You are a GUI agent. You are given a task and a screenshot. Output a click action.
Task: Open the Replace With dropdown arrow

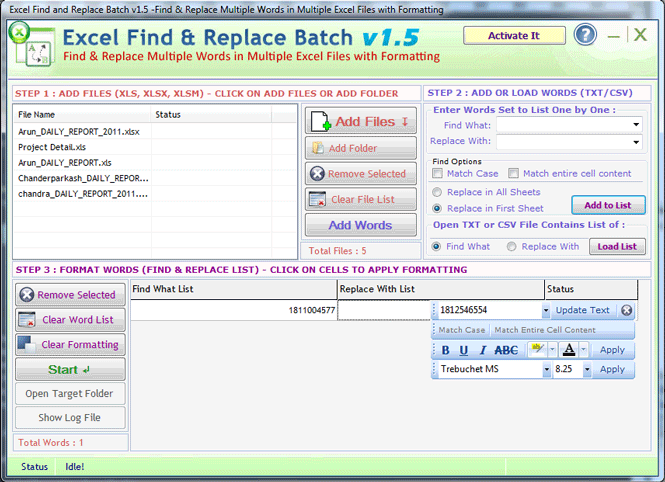636,142
